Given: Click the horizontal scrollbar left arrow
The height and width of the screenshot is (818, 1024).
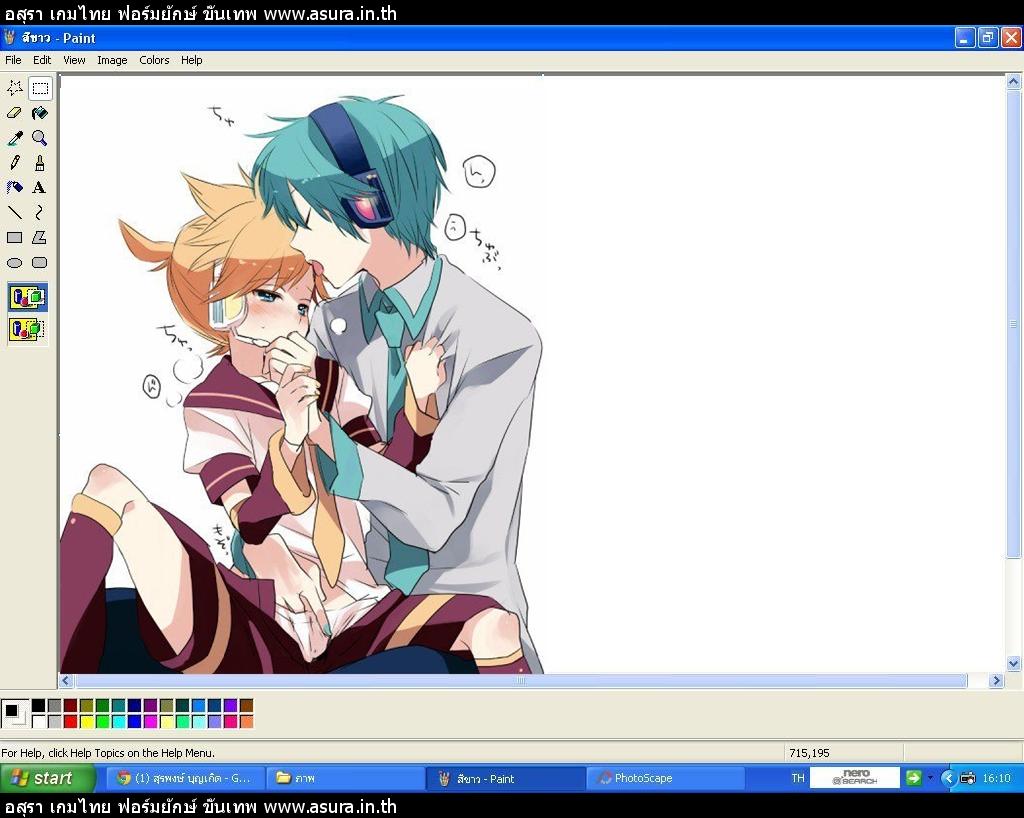Looking at the screenshot, I should click(x=65, y=681).
